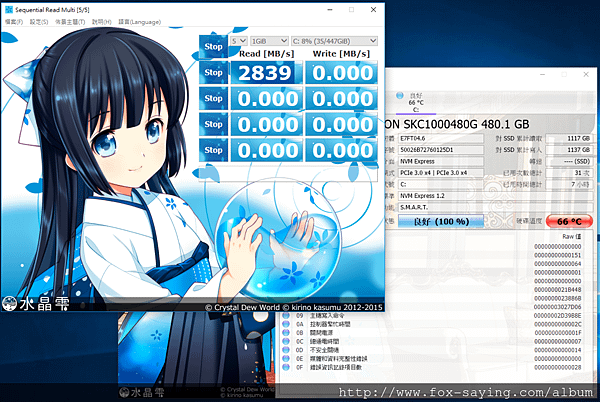Open the 語言(Language) menu
This screenshot has height=402, width=600.
coord(139,22)
